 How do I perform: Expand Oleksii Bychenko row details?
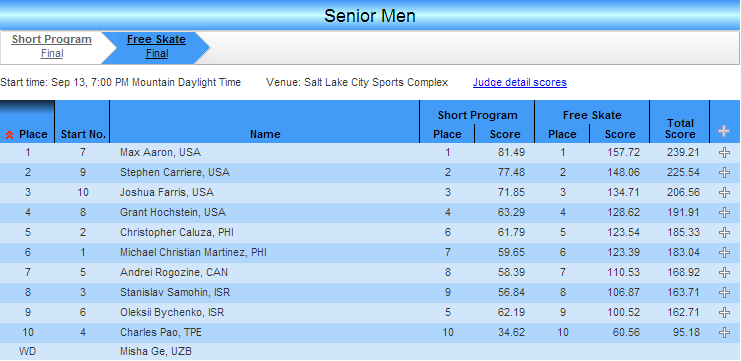724,312
